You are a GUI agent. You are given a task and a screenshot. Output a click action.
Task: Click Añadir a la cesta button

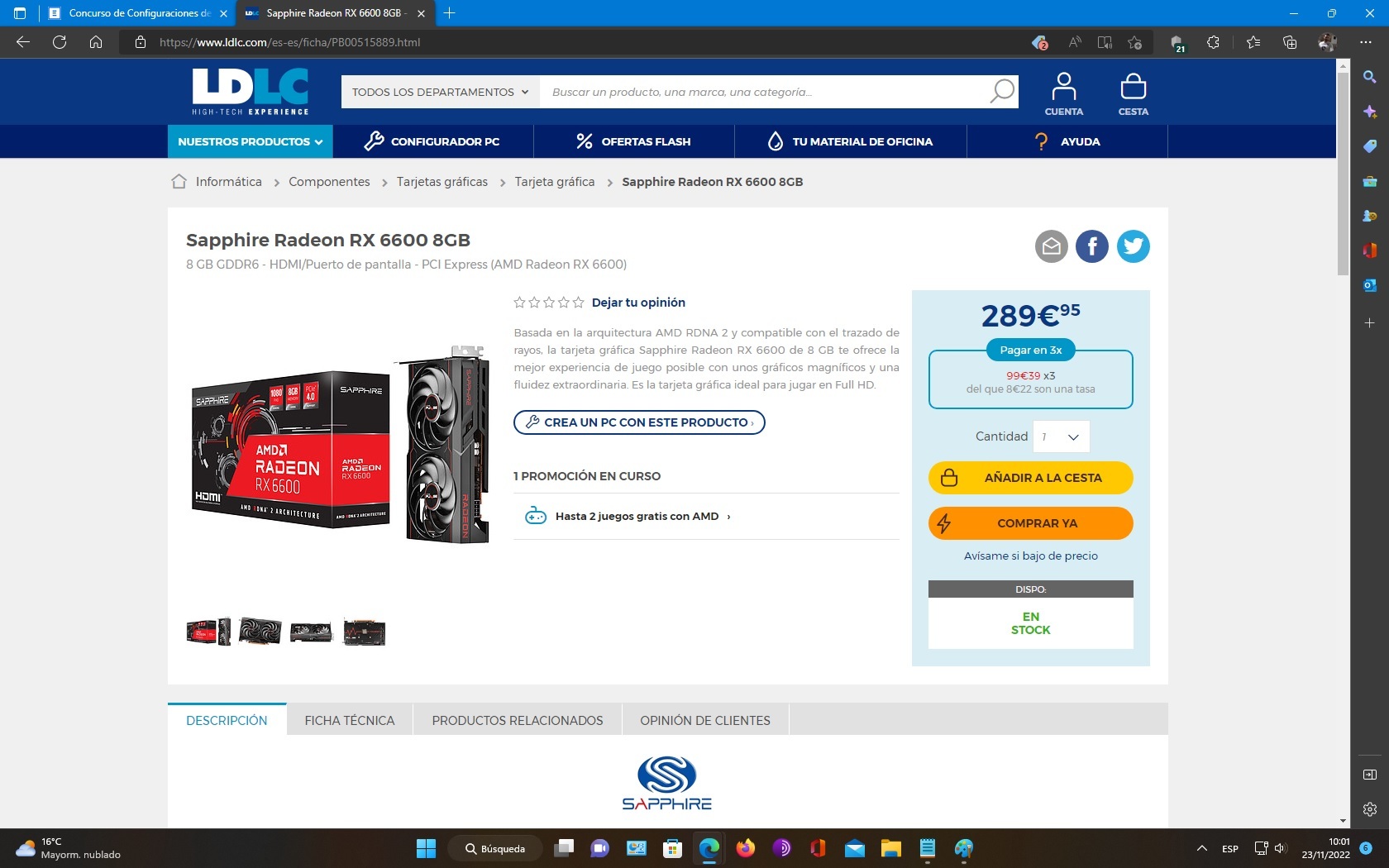pyautogui.click(x=1030, y=478)
